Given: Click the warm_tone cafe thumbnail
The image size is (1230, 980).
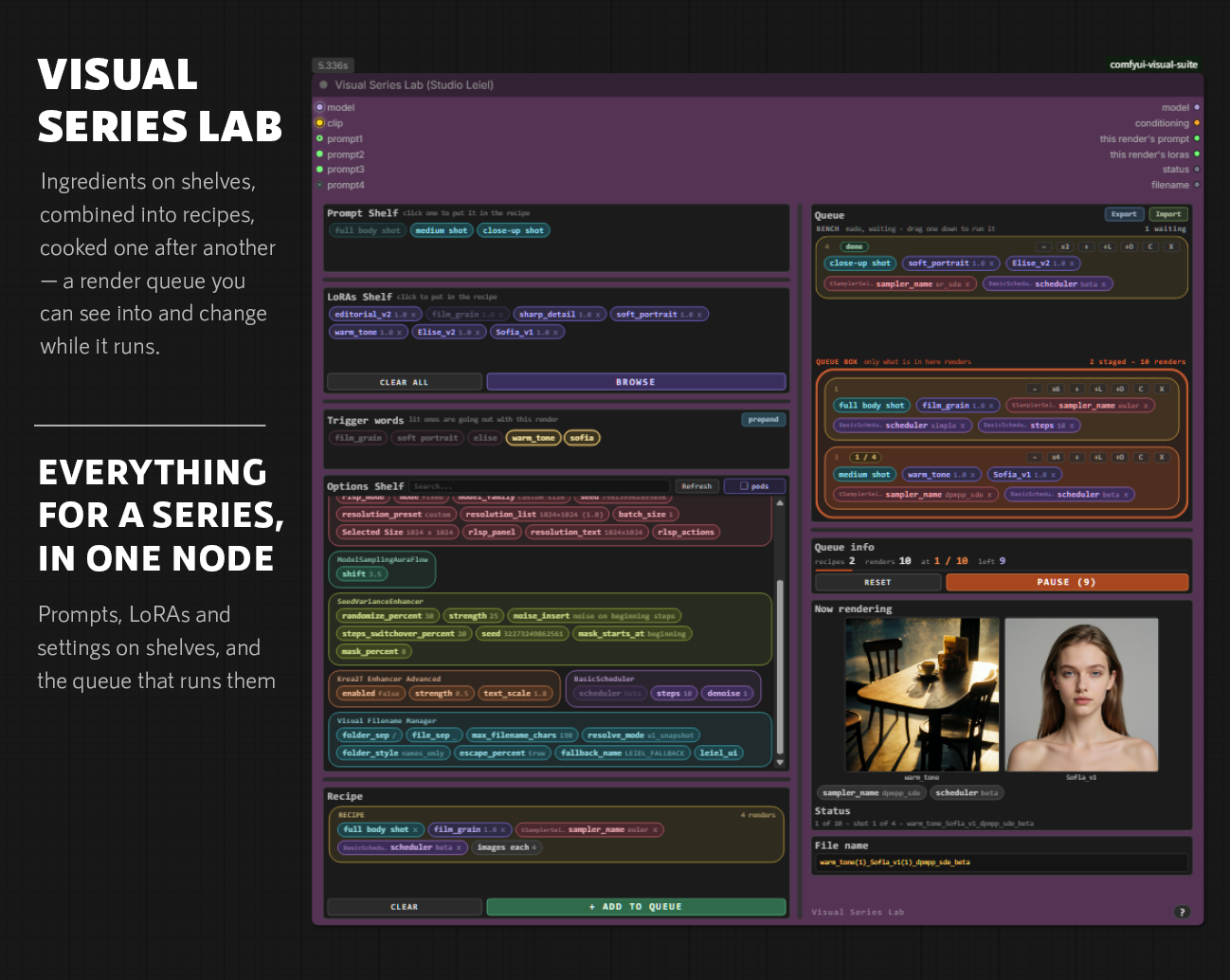Looking at the screenshot, I should [922, 695].
